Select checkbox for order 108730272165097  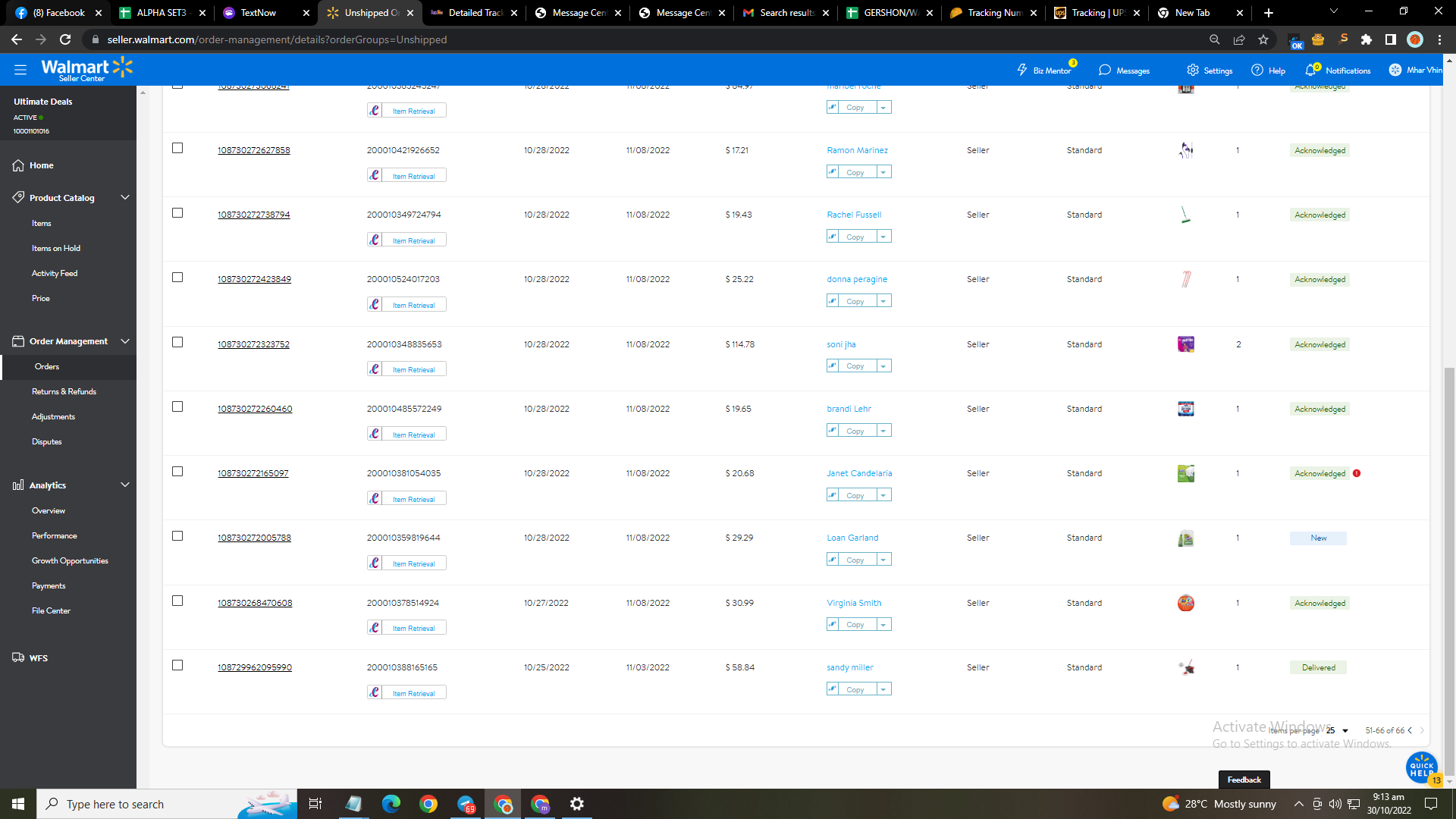[x=177, y=471]
